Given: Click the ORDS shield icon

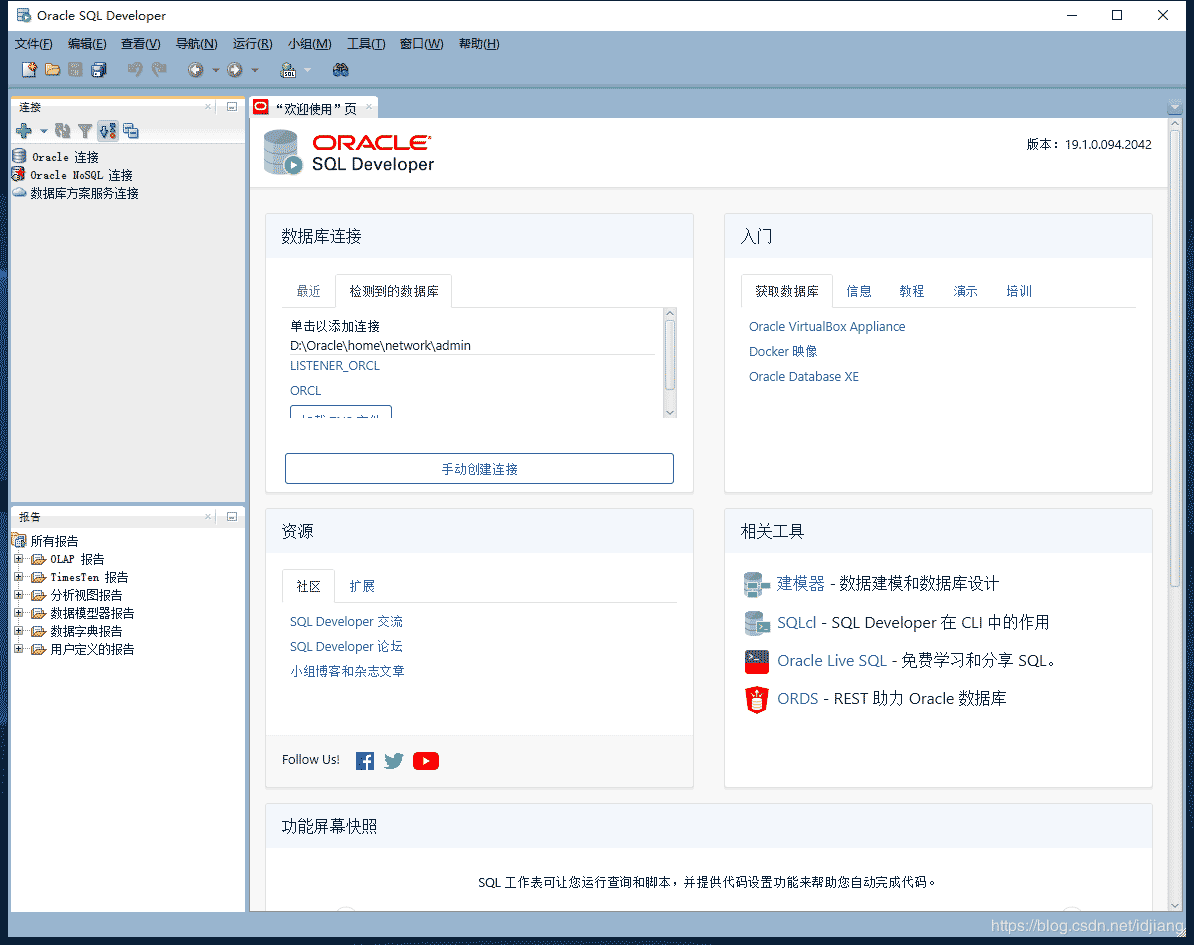Looking at the screenshot, I should tap(756, 699).
